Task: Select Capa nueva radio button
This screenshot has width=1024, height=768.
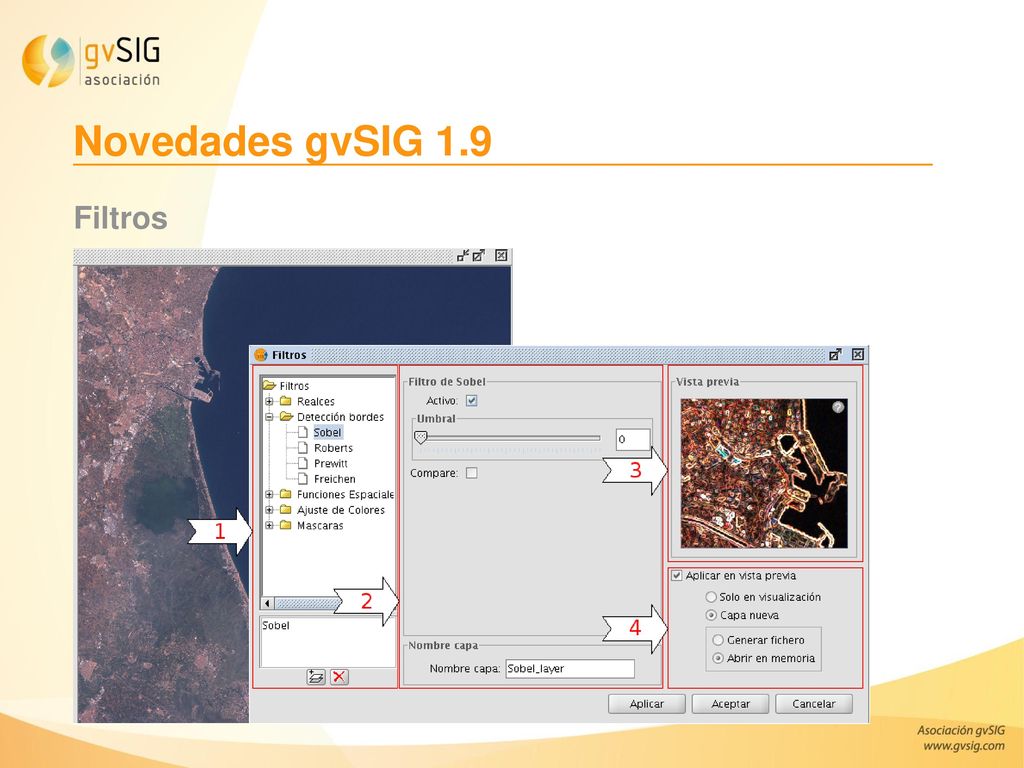Action: click(x=711, y=615)
